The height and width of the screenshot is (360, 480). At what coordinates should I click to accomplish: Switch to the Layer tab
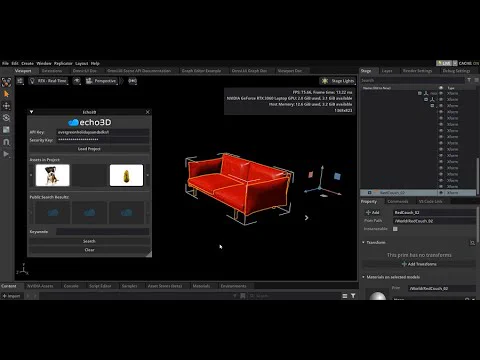[x=387, y=71]
